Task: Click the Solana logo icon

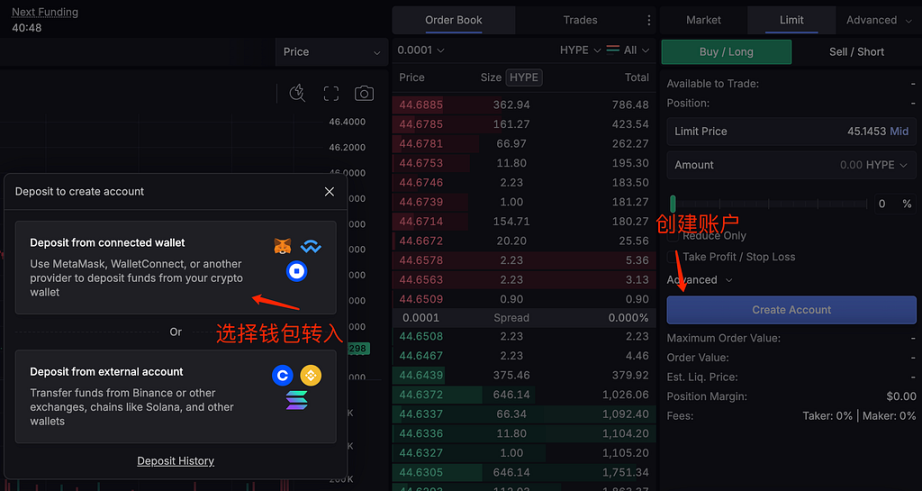Action: tap(297, 400)
